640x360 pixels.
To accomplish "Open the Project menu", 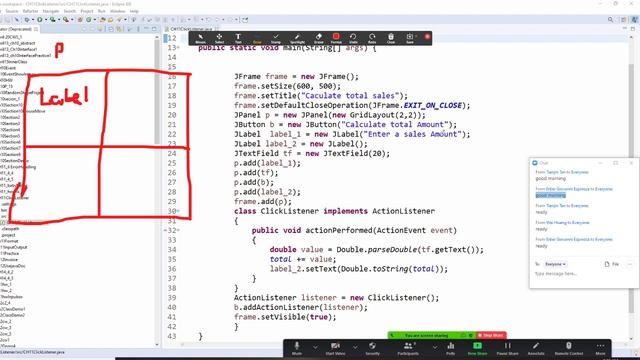I will [87, 11].
